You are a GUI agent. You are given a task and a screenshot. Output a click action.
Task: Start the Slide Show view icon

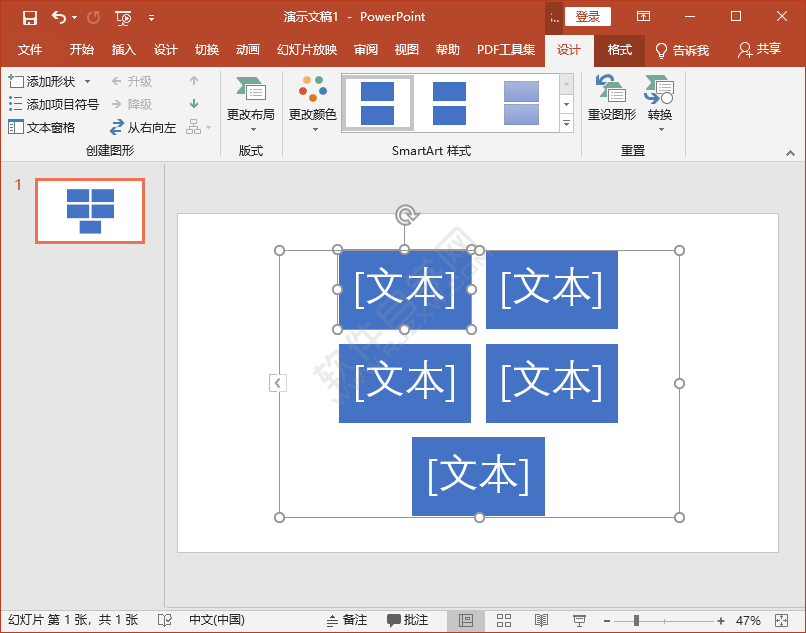click(579, 621)
